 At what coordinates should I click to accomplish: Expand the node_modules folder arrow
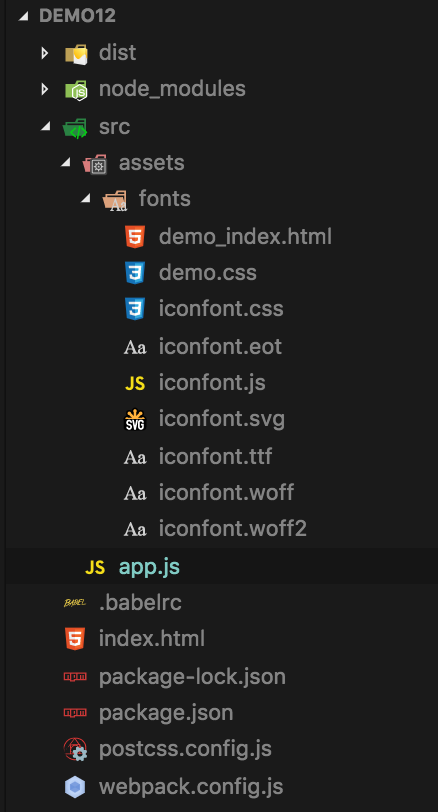coord(45,90)
